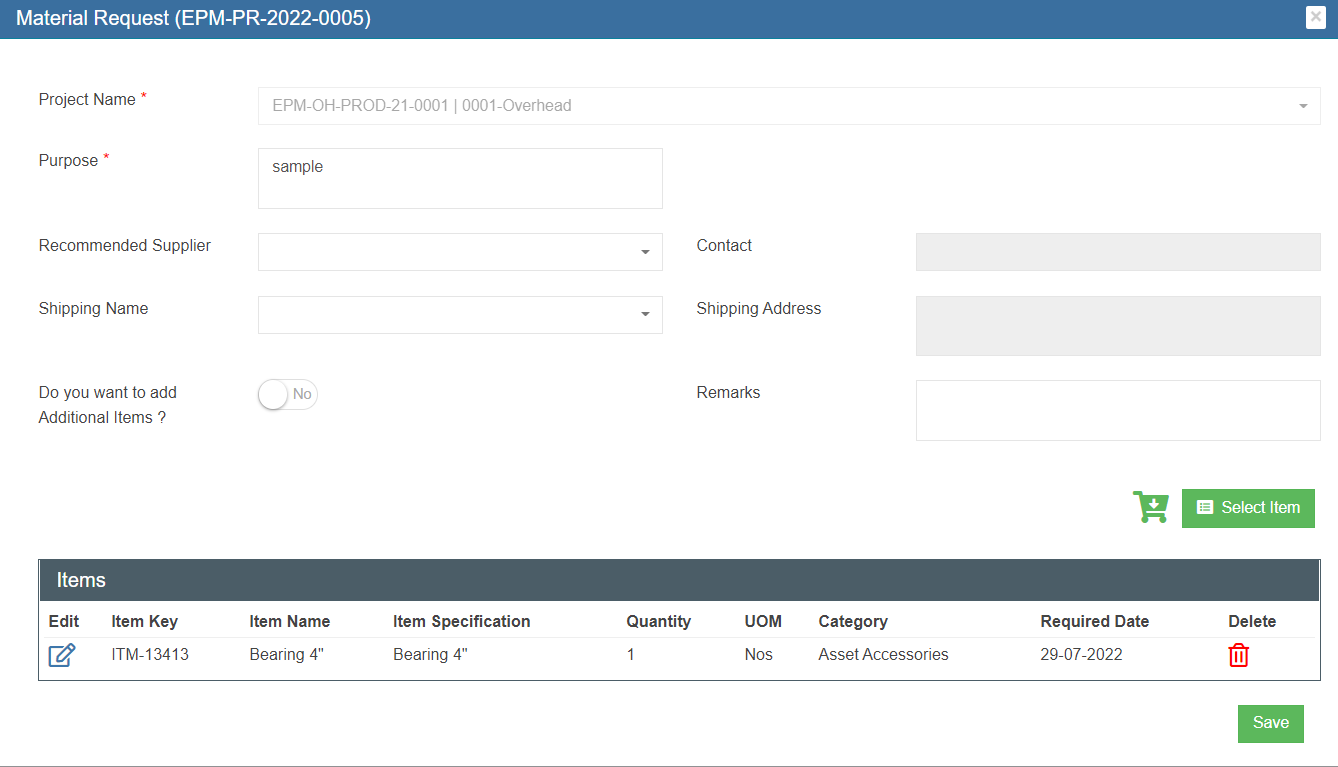Viewport: 1338px width, 767px height.
Task: Click into the Remarks text box
Action: (1117, 410)
